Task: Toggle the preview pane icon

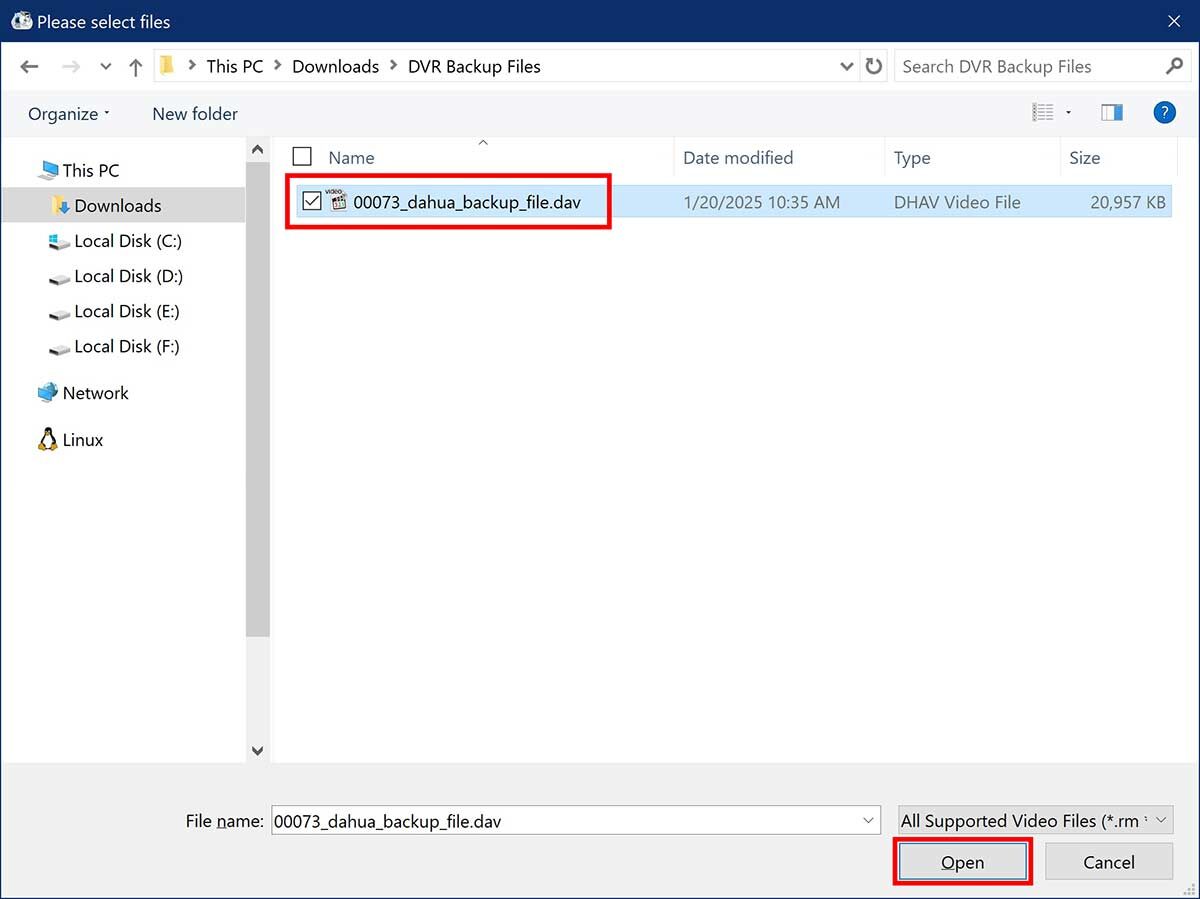Action: click(1112, 113)
